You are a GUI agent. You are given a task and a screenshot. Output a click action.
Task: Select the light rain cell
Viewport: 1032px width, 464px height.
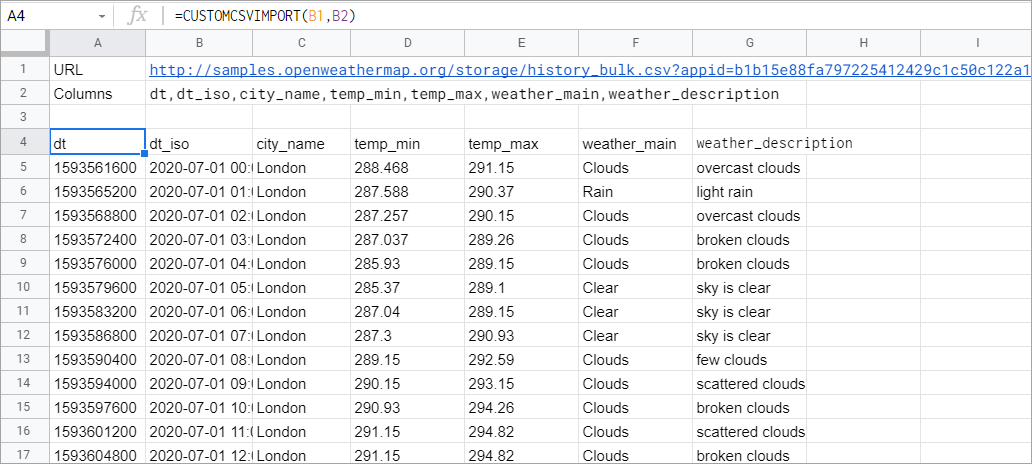pyautogui.click(x=749, y=192)
